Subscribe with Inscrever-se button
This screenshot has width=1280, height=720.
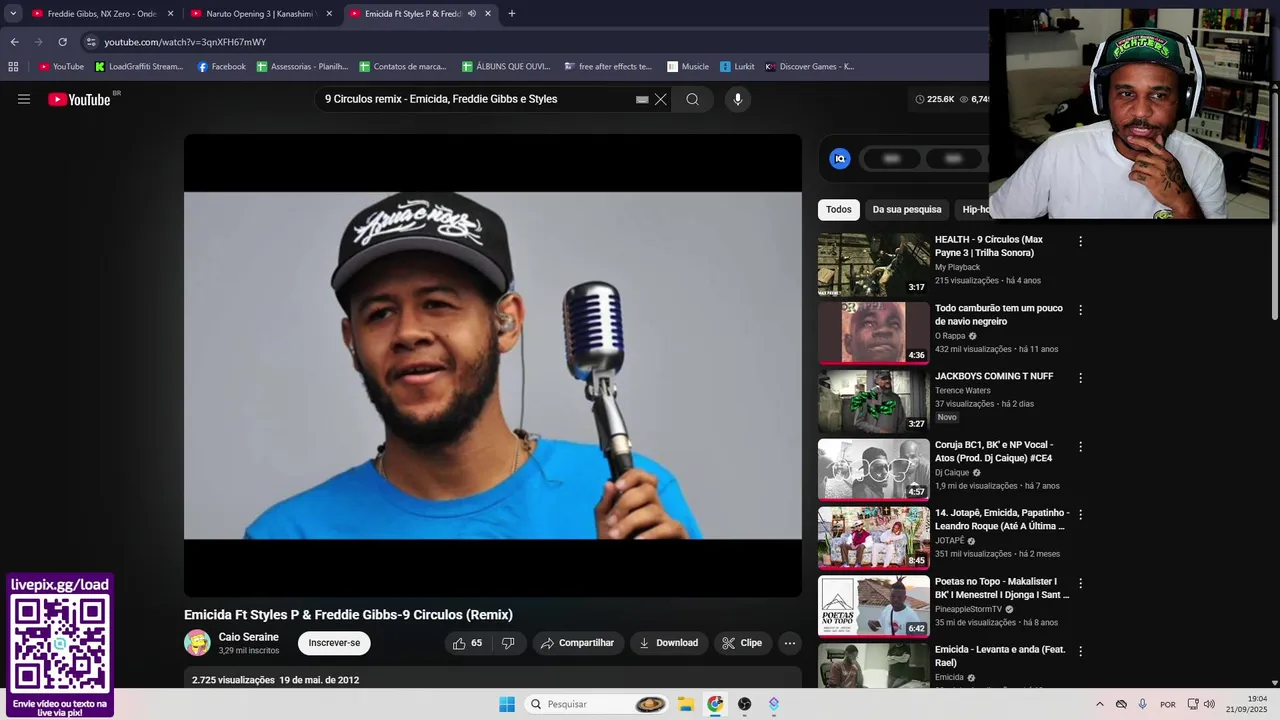point(334,643)
